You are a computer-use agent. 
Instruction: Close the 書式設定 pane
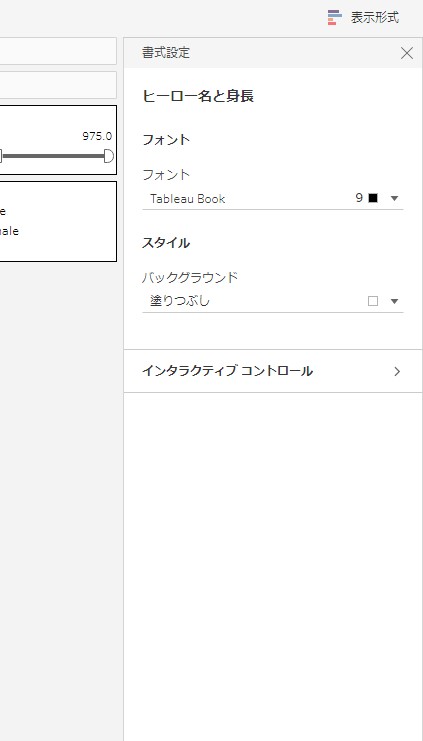(406, 53)
